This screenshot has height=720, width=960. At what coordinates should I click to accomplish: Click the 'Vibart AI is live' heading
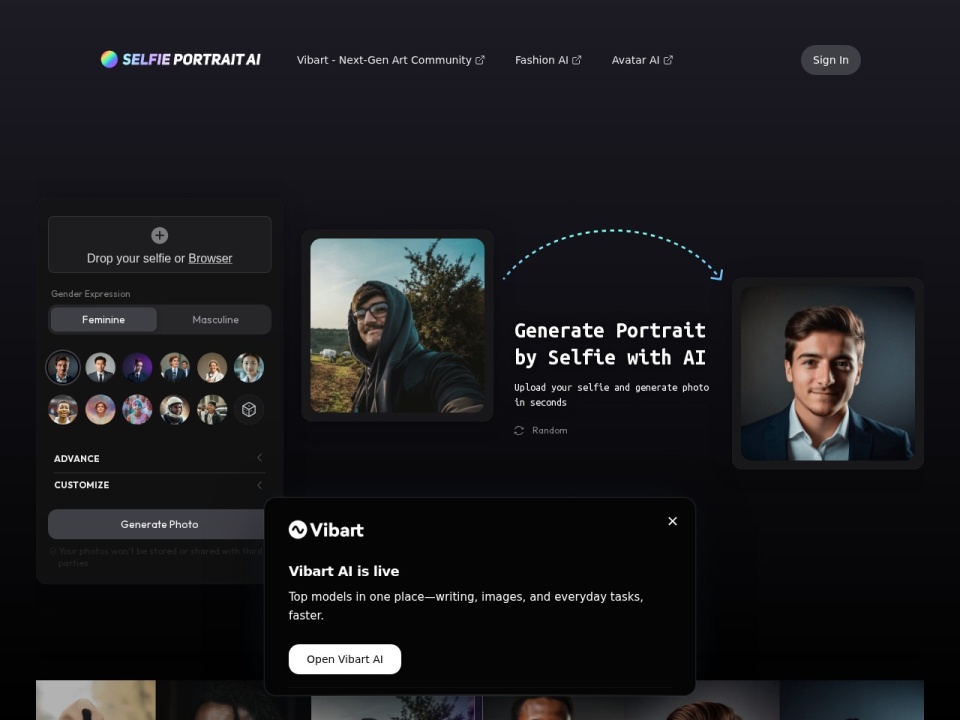click(x=344, y=571)
